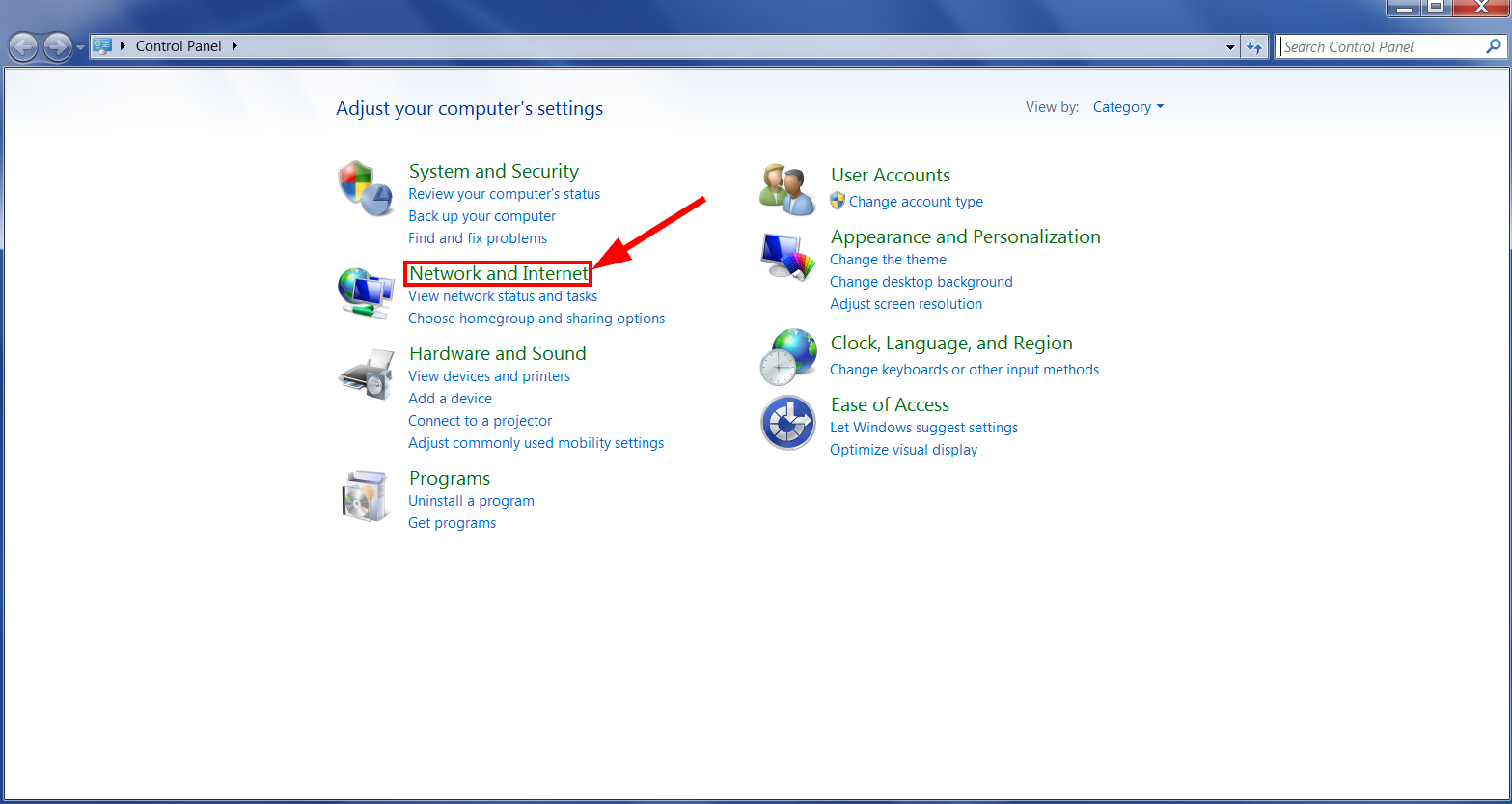Screen dimensions: 1512x804
Task: Click Change the theme link
Action: (x=888, y=260)
